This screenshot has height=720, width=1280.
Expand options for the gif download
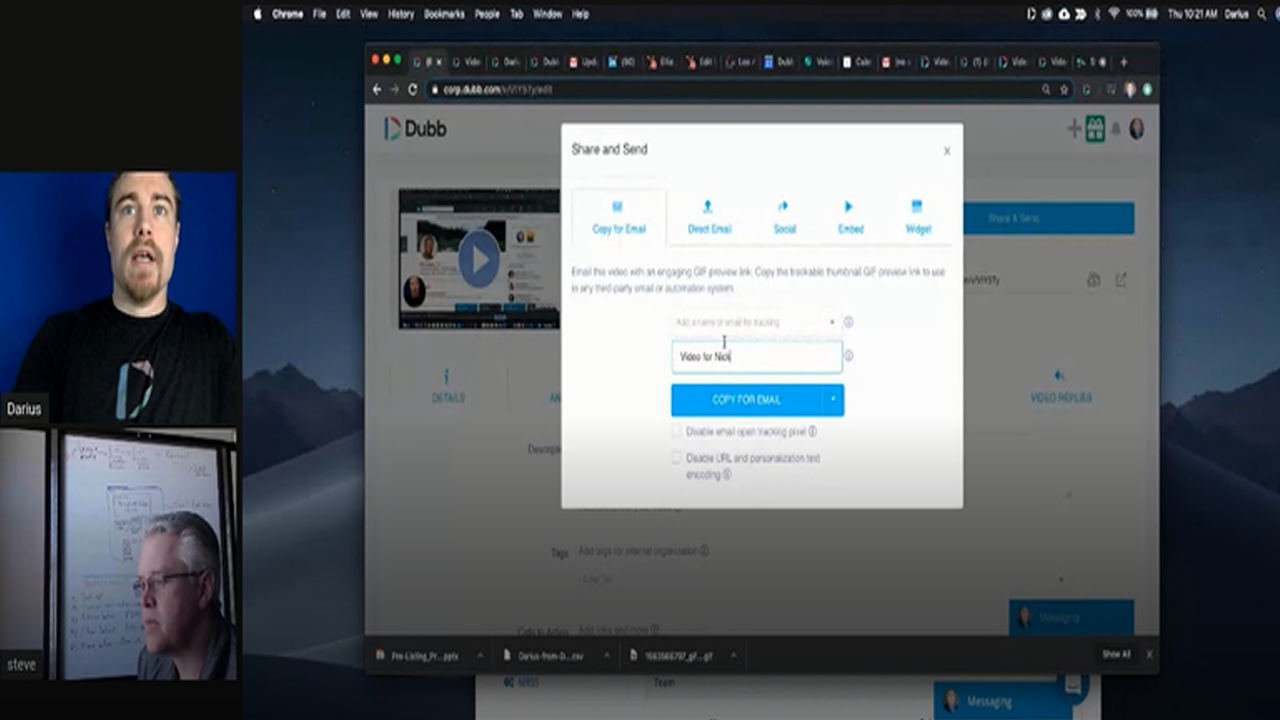[733, 655]
